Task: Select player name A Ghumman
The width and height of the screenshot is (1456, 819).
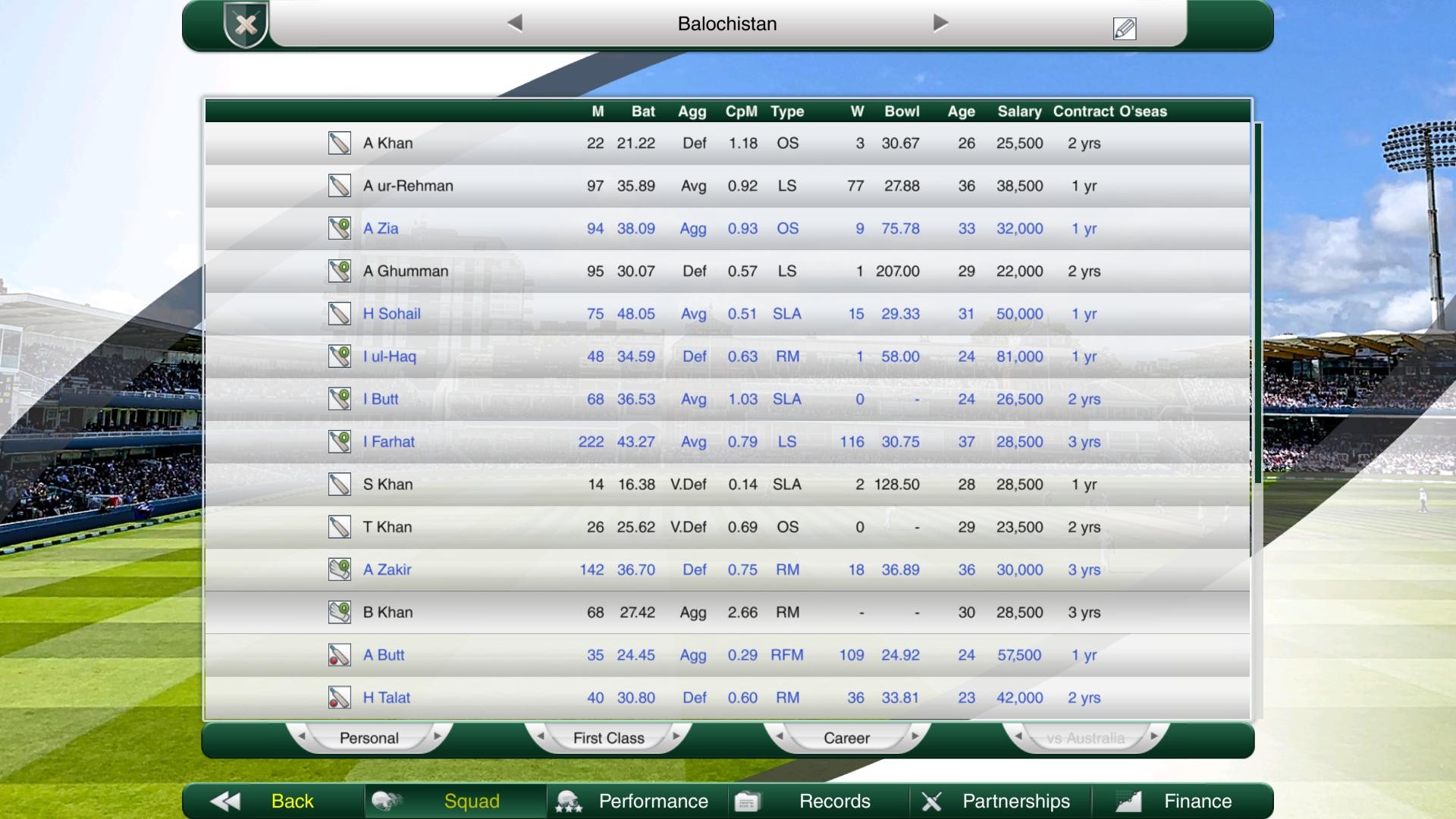Action: [x=406, y=271]
